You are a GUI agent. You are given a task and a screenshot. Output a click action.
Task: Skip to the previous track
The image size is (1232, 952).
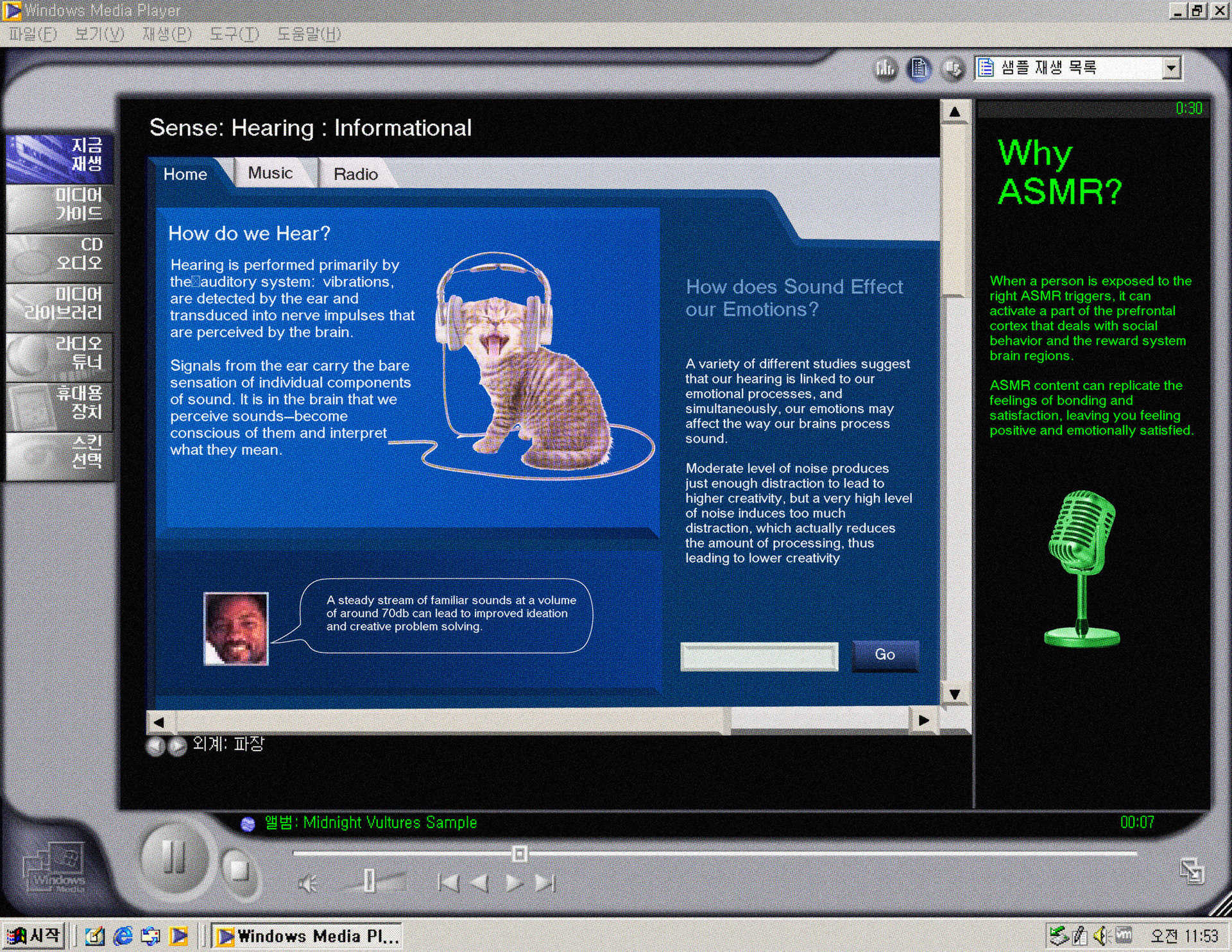(448, 883)
